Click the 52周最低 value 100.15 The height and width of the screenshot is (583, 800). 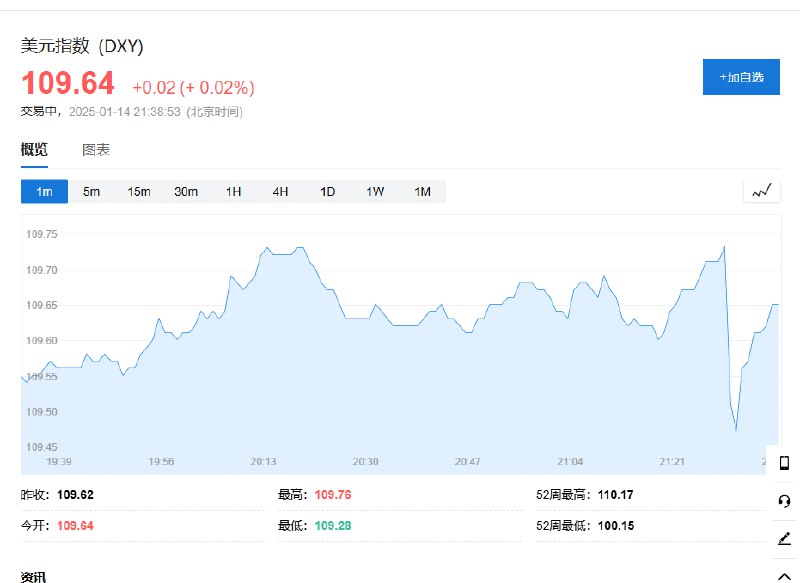[x=616, y=526]
